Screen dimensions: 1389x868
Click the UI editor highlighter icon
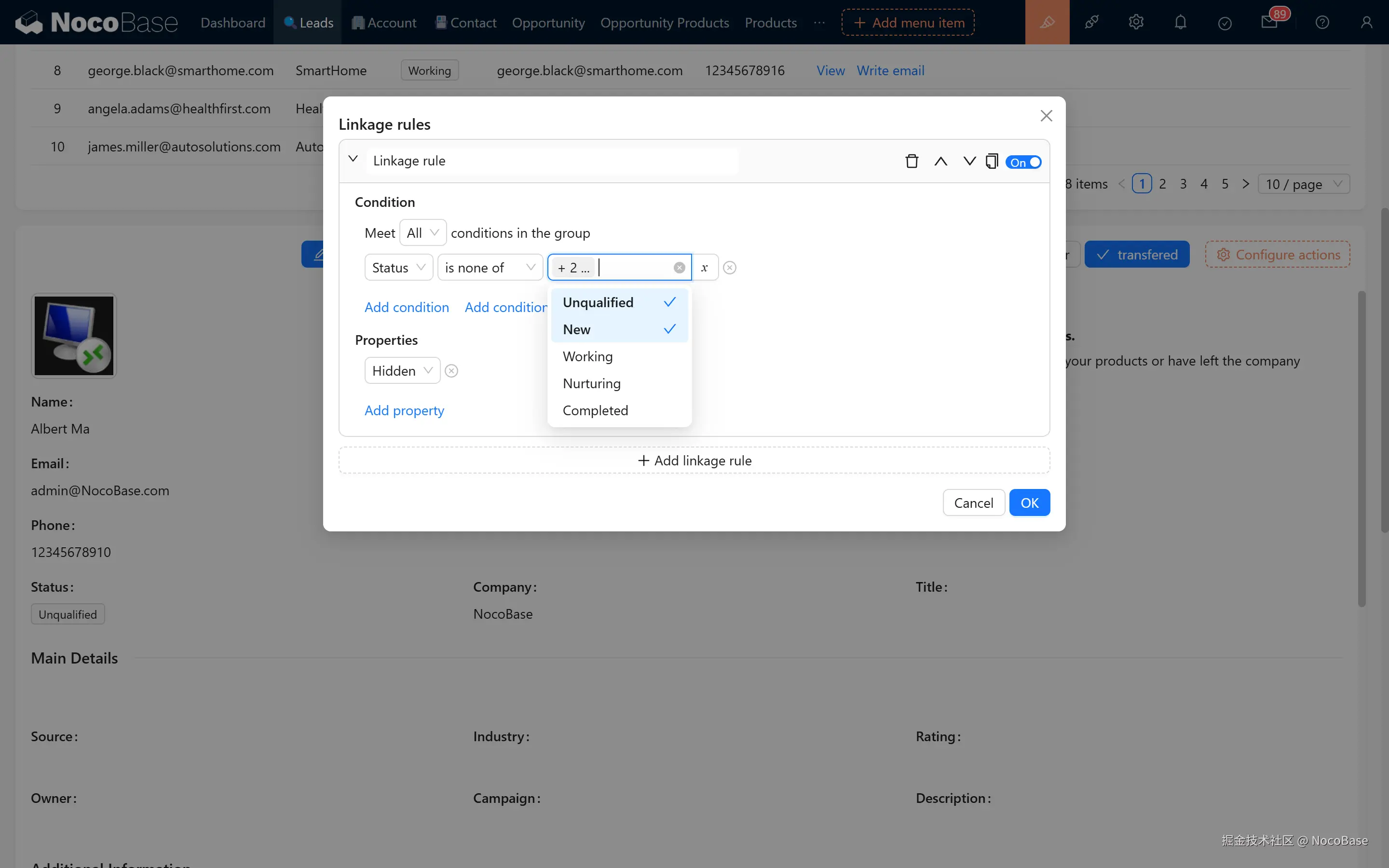point(1047,22)
